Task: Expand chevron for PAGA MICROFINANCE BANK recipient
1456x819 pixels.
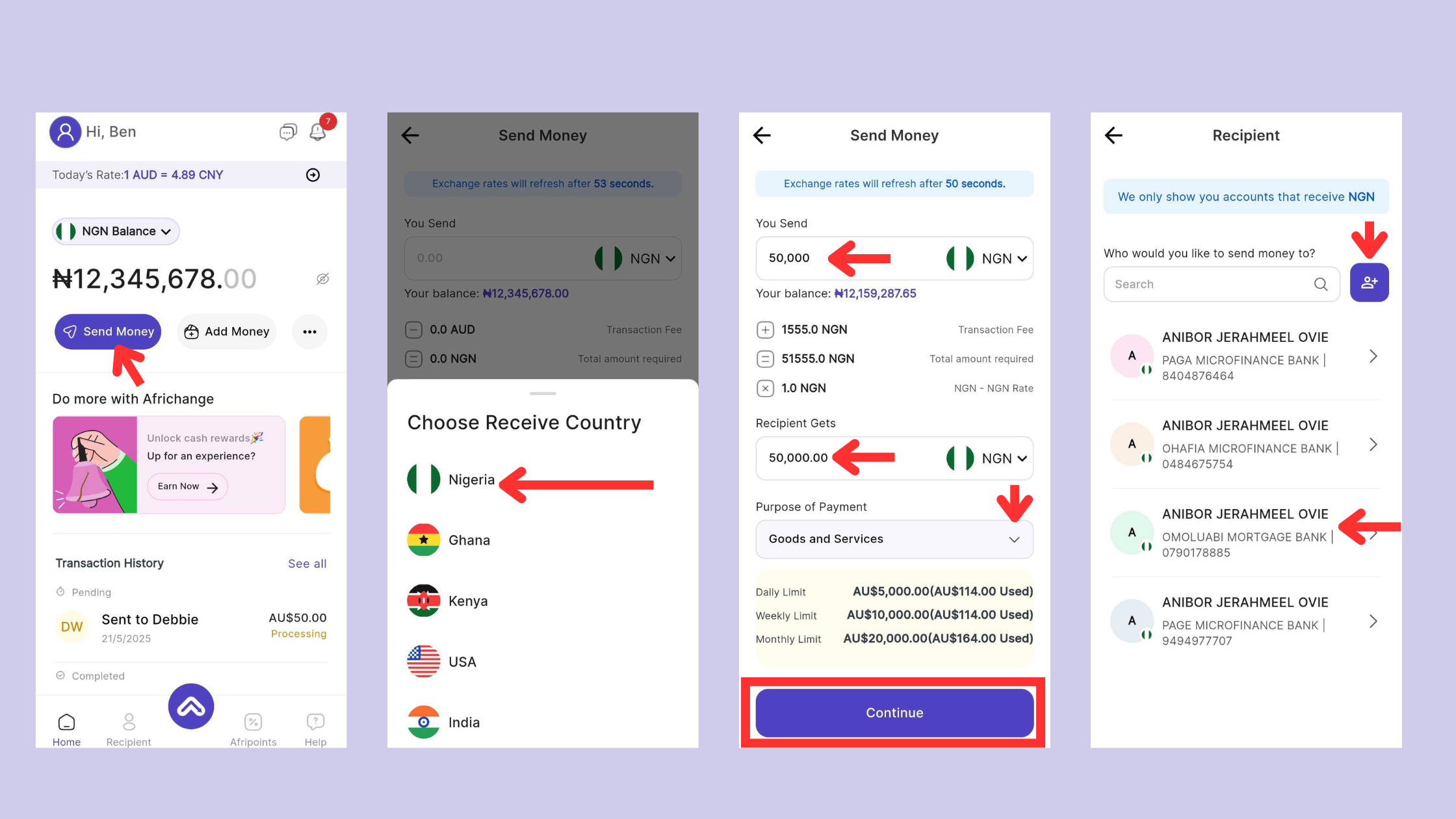Action: [x=1373, y=356]
